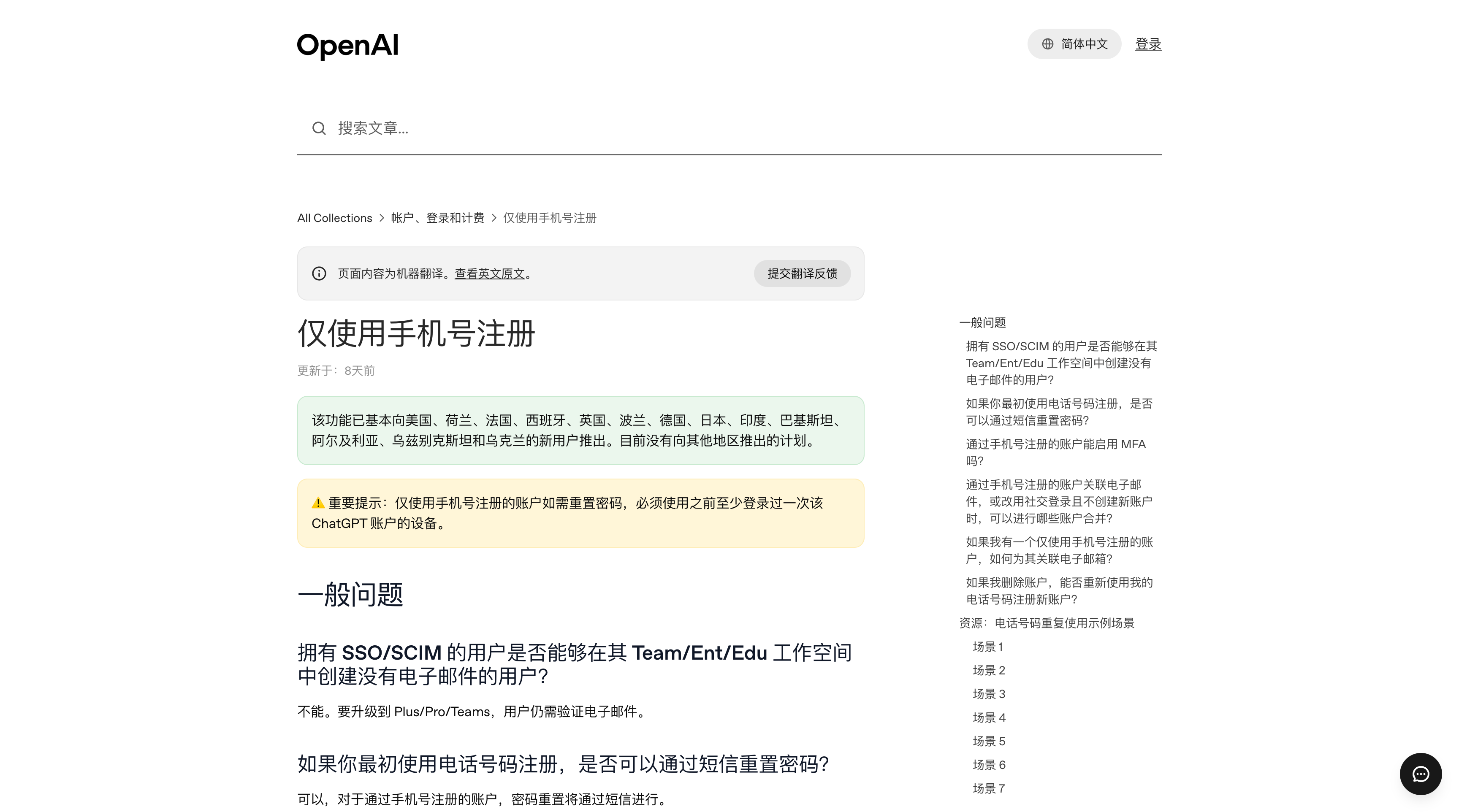Select 场景 4 in sidebar
The image size is (1459, 812).
989,718
